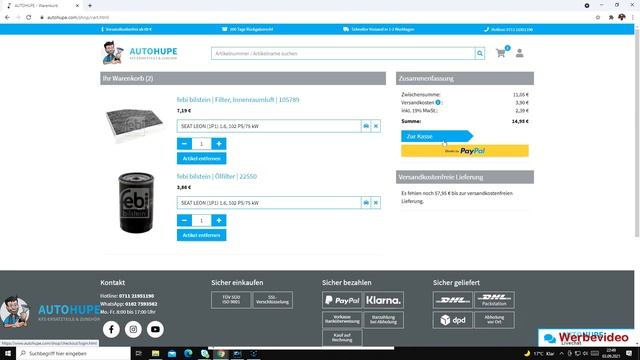Open the Facebook page icon
640x360 pixels.
click(111, 329)
